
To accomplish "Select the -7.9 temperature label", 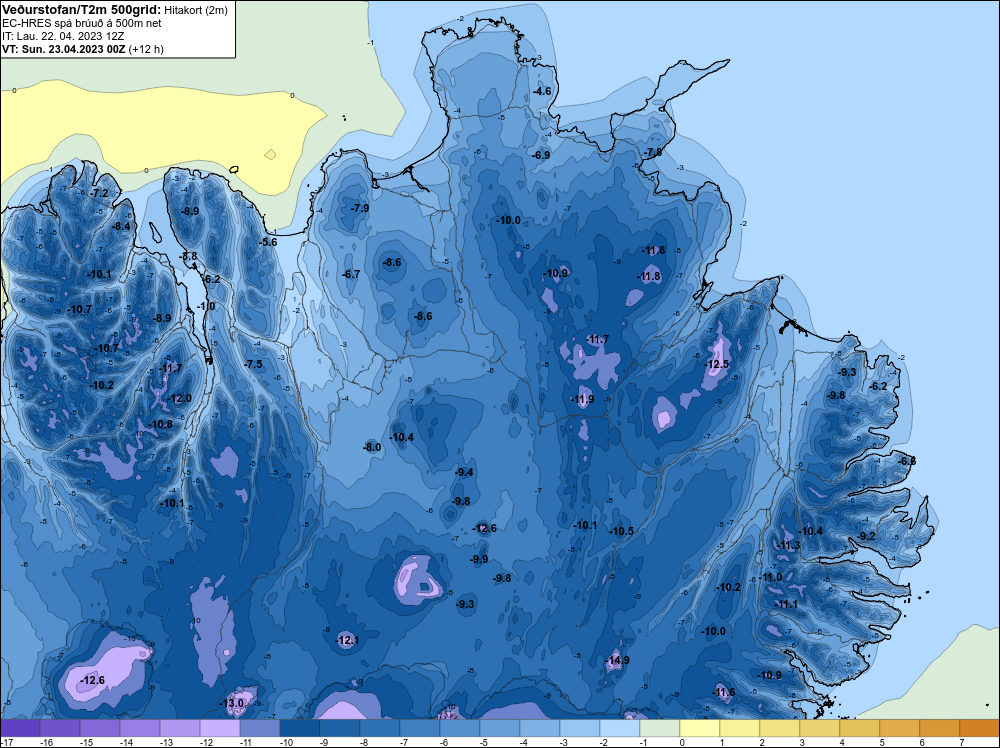I will (360, 208).
